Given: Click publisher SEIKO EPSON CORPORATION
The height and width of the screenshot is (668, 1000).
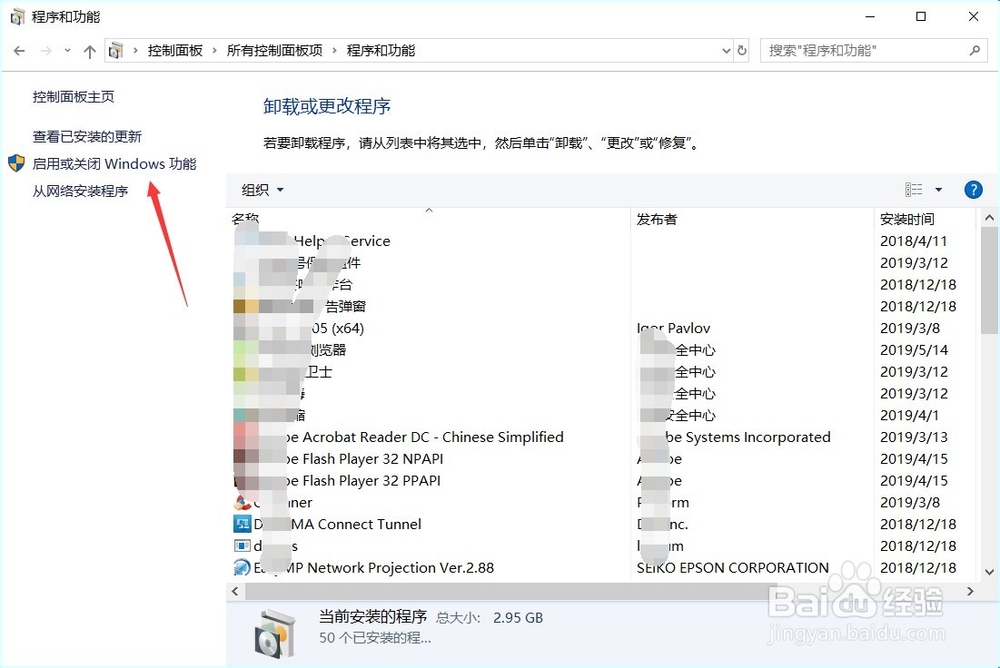Looking at the screenshot, I should [x=732, y=568].
